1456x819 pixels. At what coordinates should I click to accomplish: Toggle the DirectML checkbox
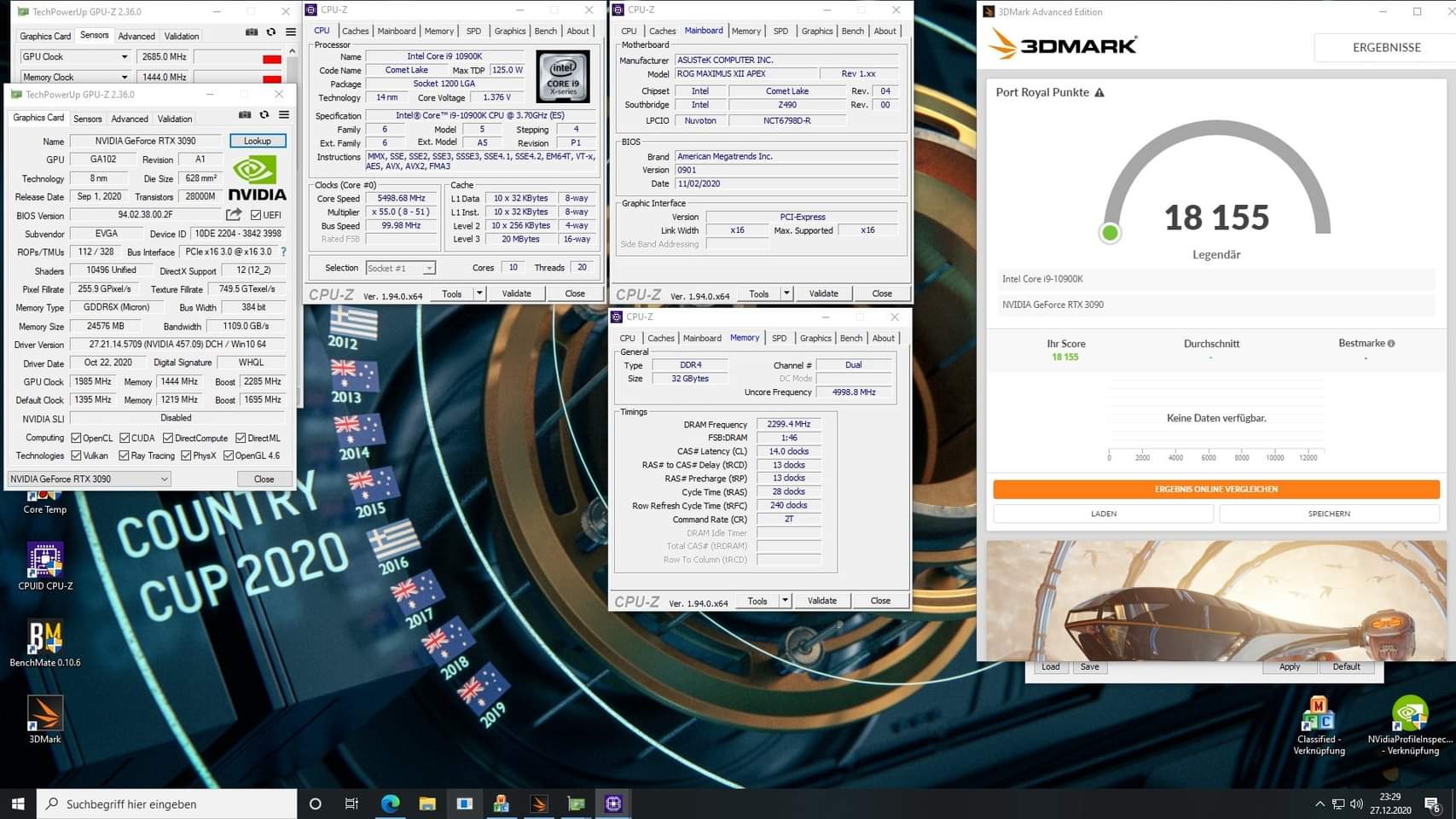[x=241, y=438]
